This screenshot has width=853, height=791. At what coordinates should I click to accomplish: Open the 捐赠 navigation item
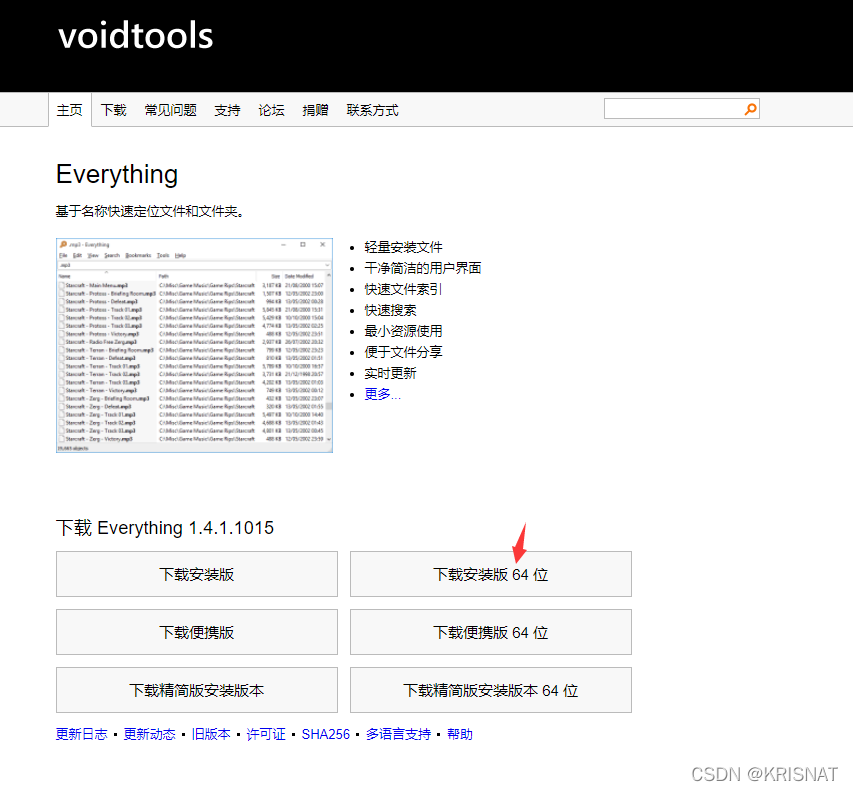[315, 110]
